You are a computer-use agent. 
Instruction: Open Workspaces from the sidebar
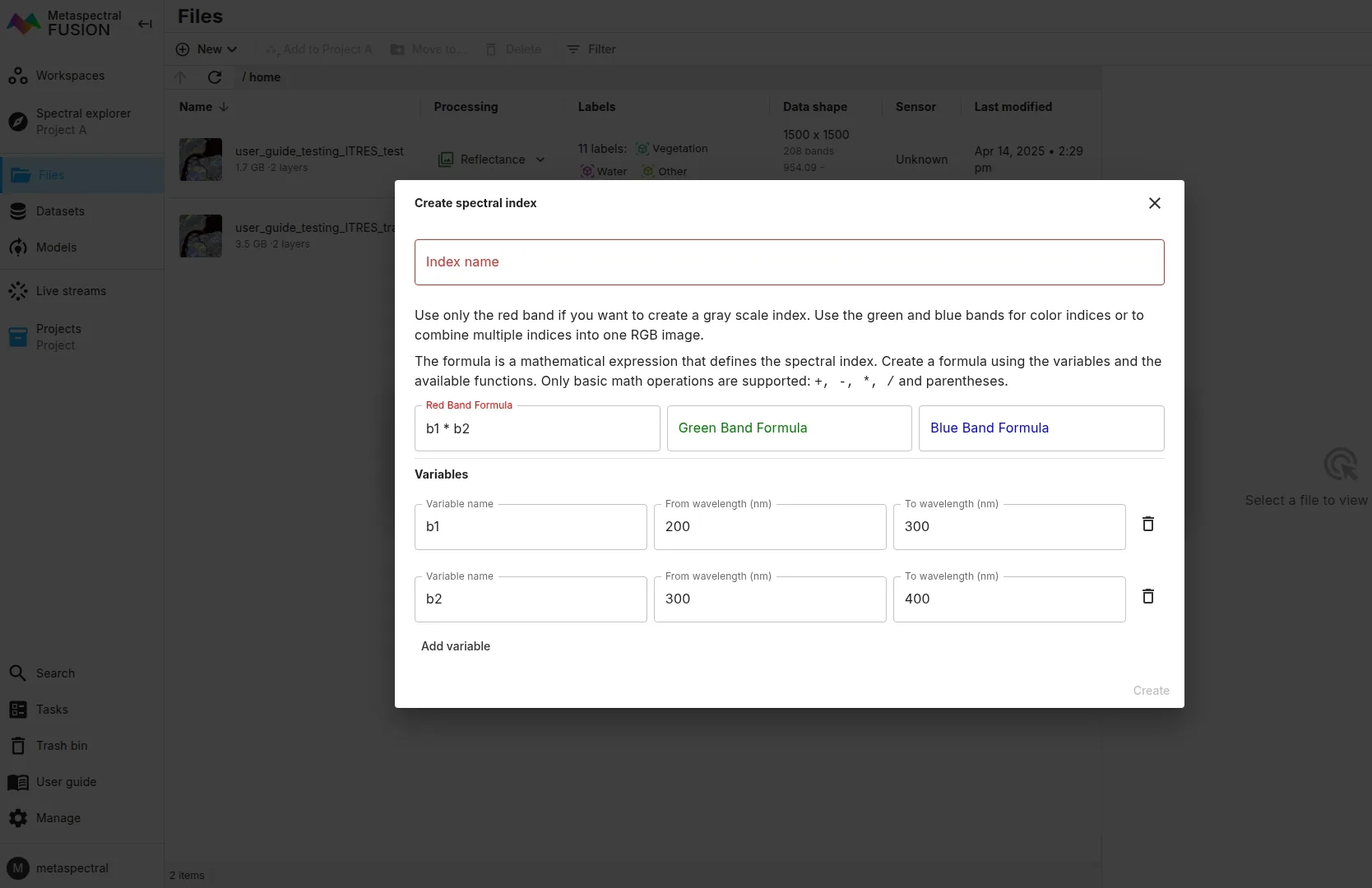tap(70, 76)
